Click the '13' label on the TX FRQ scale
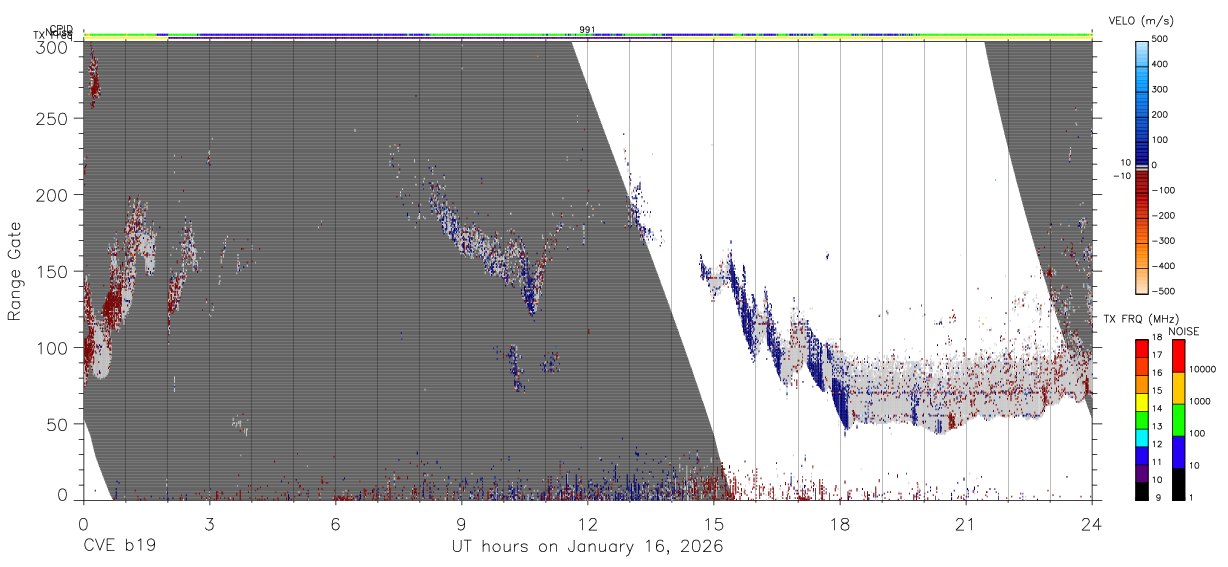 pyautogui.click(x=1157, y=426)
